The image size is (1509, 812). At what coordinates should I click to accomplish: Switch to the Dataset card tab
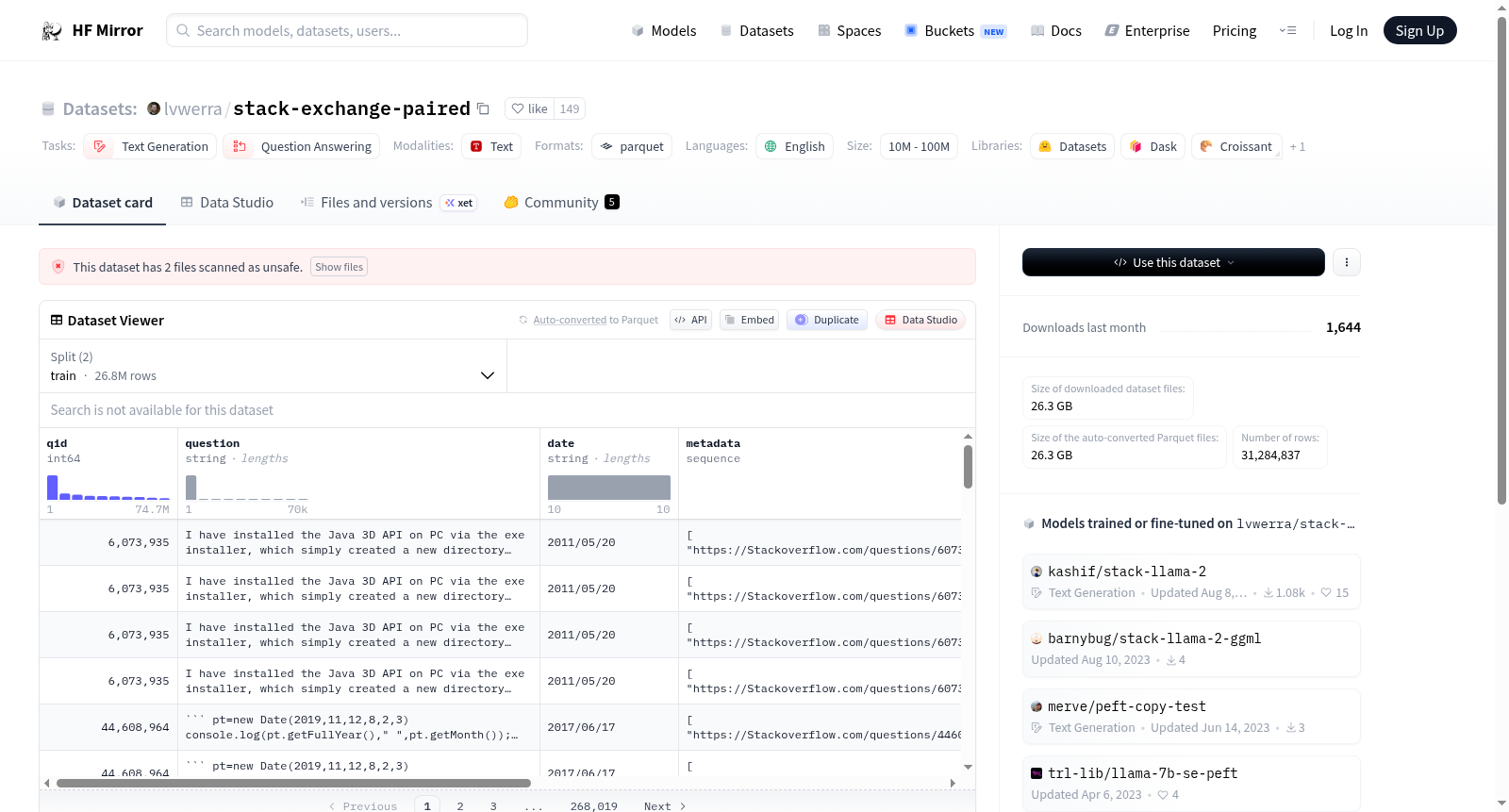click(x=102, y=202)
